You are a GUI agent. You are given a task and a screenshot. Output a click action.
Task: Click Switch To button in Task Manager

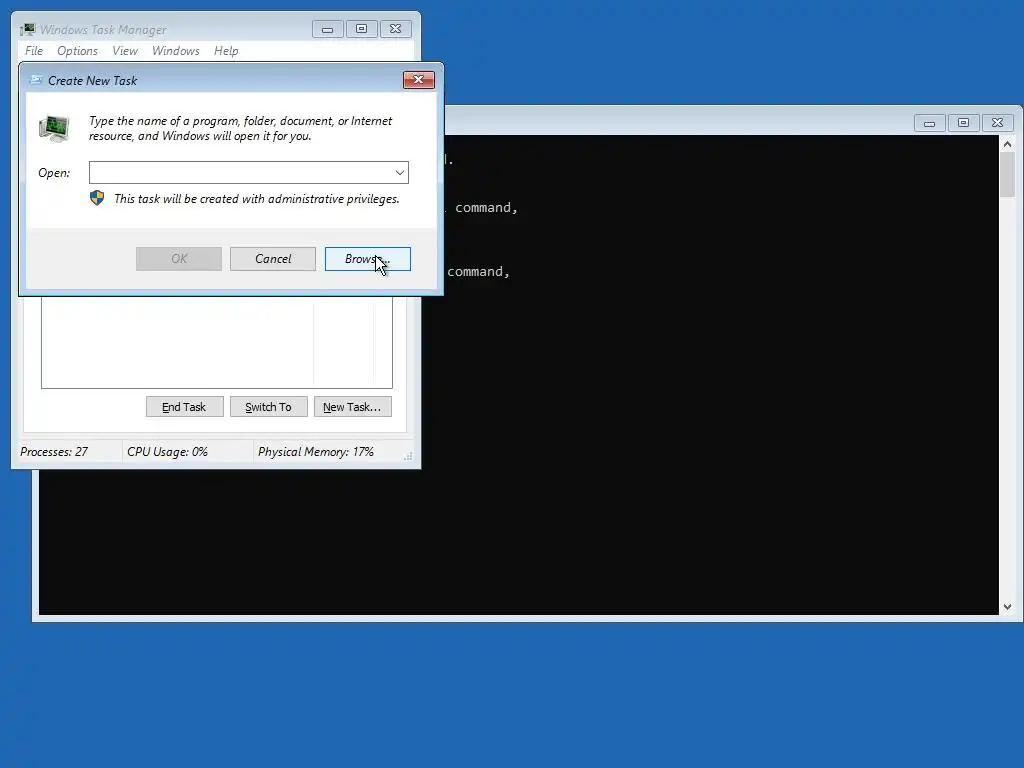(x=268, y=407)
